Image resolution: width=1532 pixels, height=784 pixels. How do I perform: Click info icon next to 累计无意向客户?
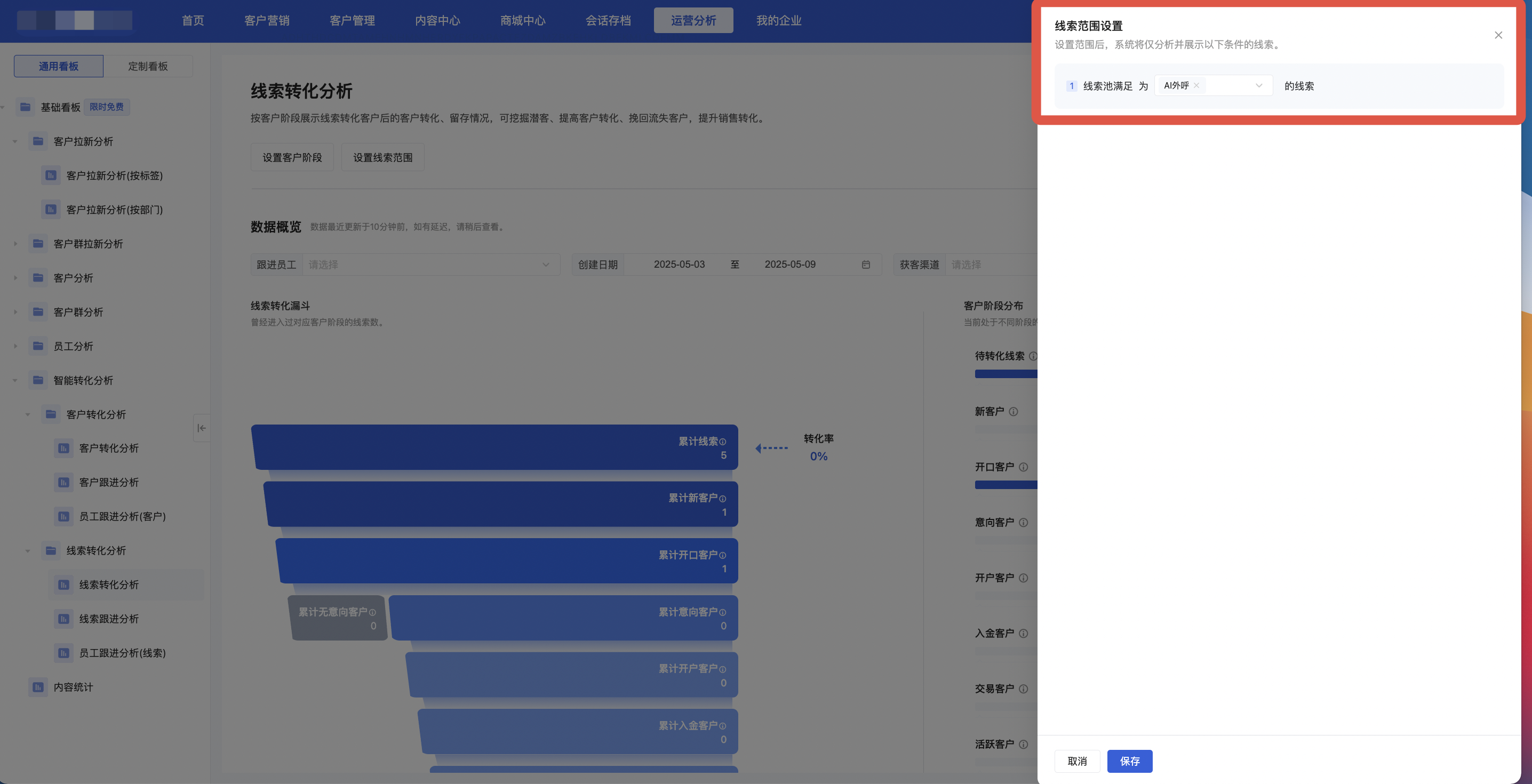click(372, 612)
